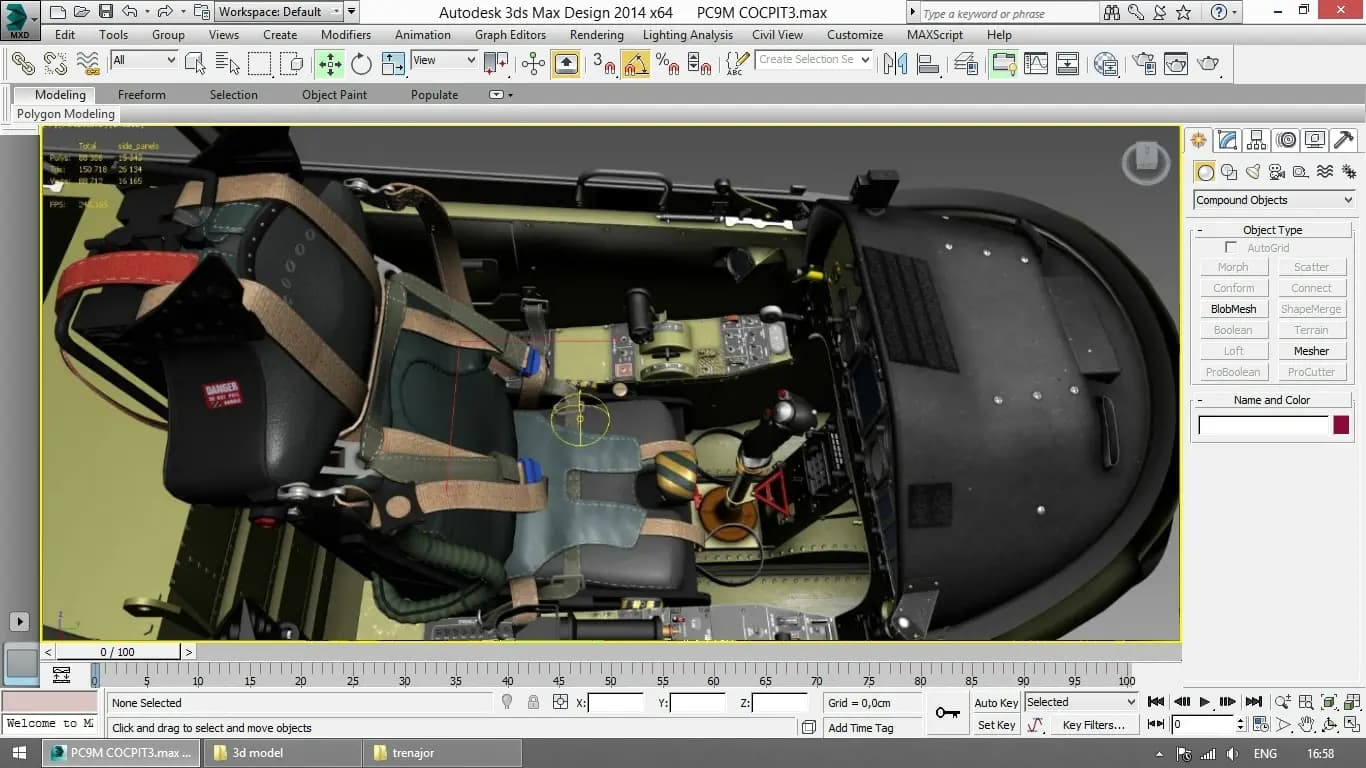Switch to the Modify command panel tab
Image resolution: width=1366 pixels, height=768 pixels.
coord(1227,140)
